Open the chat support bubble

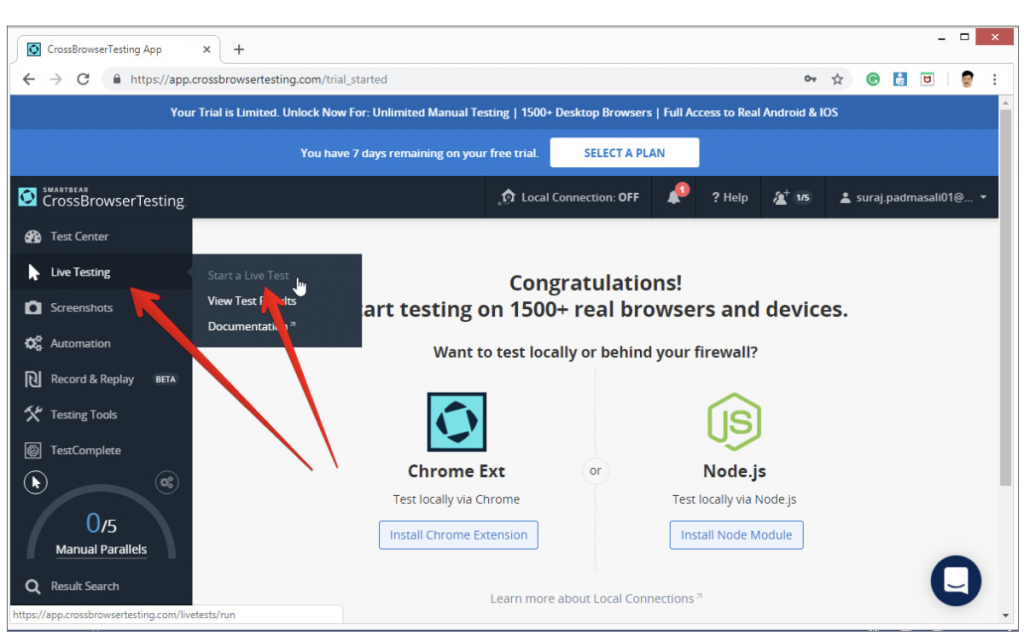(955, 580)
